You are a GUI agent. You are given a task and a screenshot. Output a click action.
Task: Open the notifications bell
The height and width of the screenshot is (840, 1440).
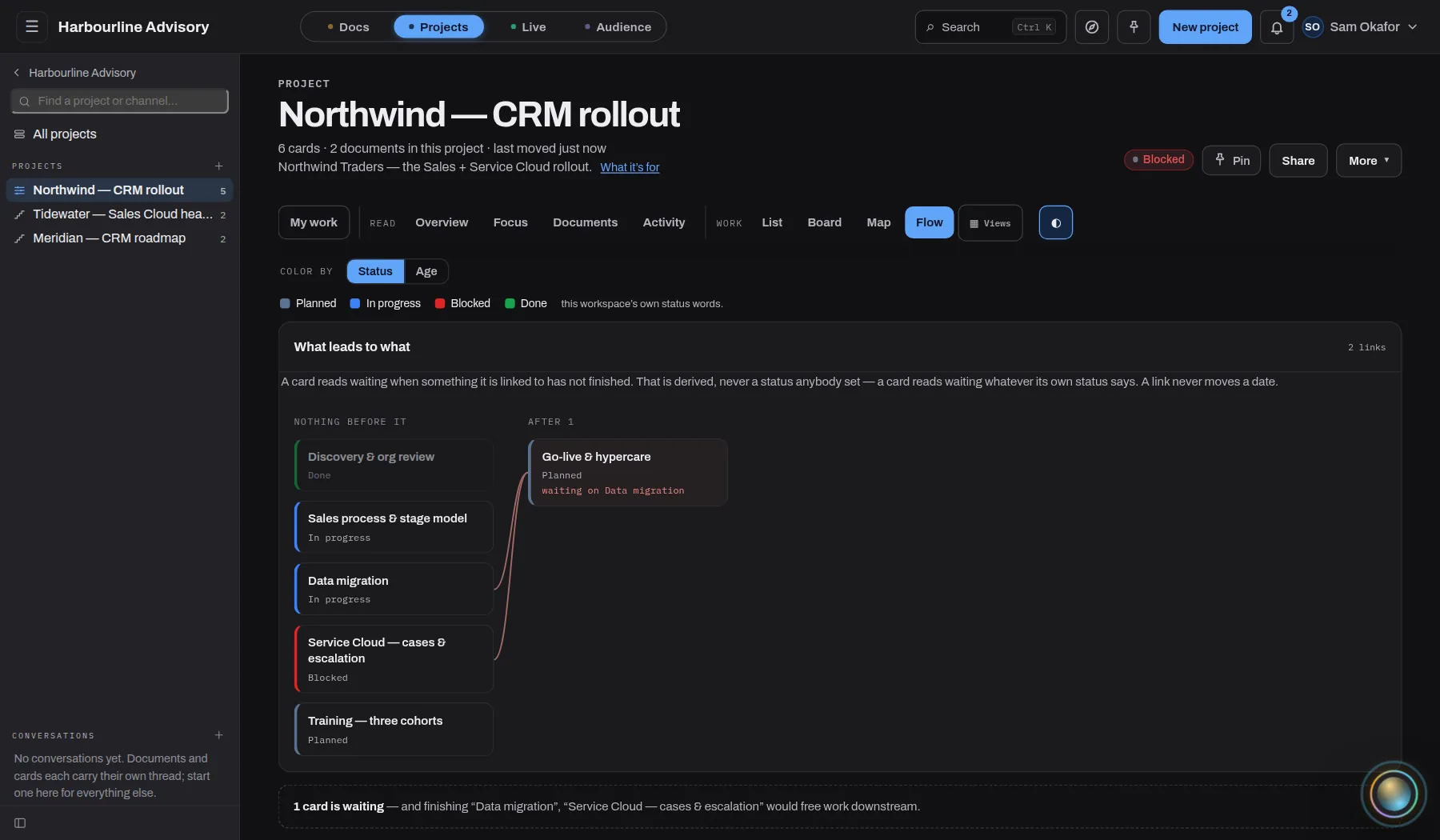[x=1277, y=28]
